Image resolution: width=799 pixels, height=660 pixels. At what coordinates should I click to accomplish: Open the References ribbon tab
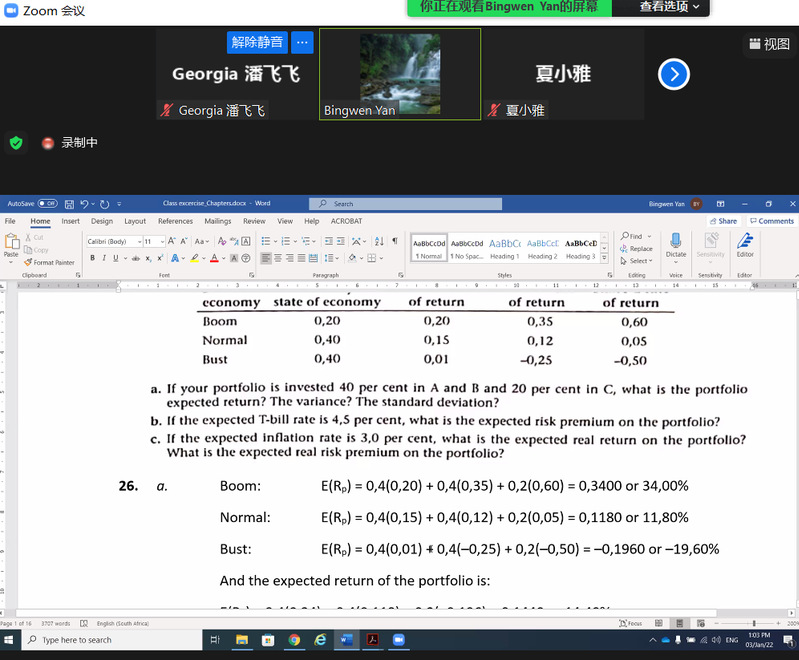coord(175,221)
